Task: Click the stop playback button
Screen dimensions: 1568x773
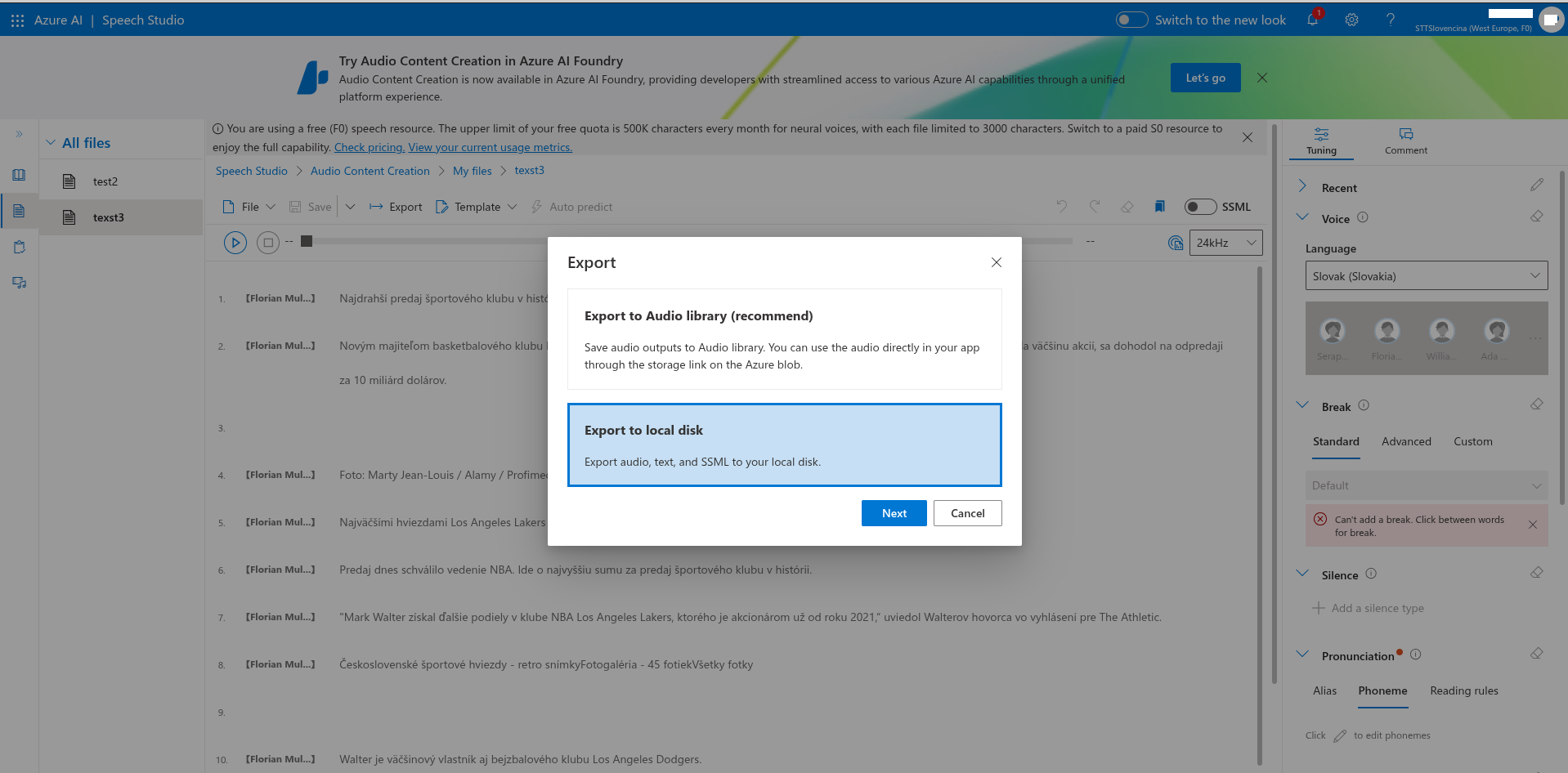Action: click(268, 243)
